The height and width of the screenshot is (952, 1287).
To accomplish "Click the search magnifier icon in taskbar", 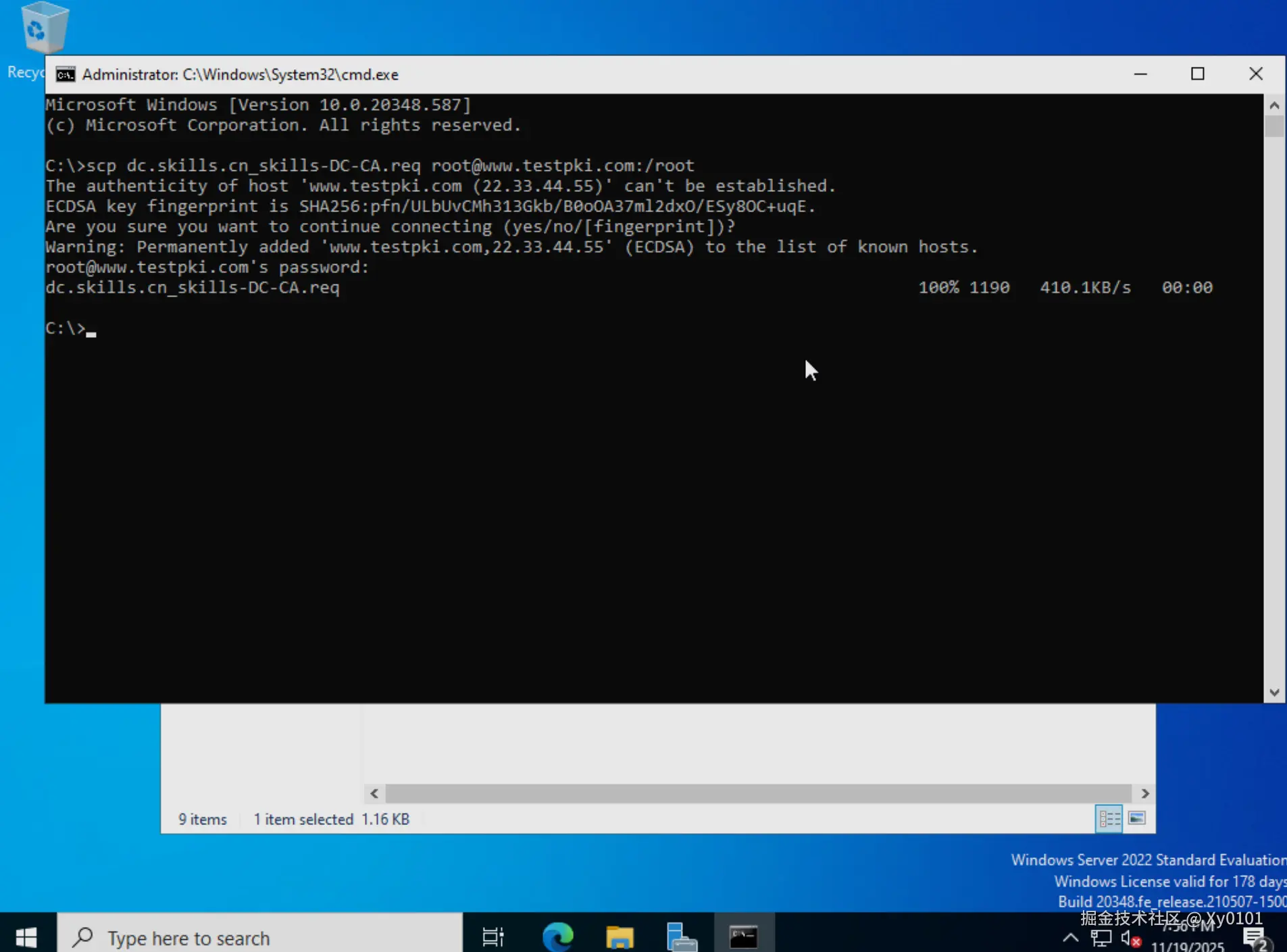I will tap(83, 937).
